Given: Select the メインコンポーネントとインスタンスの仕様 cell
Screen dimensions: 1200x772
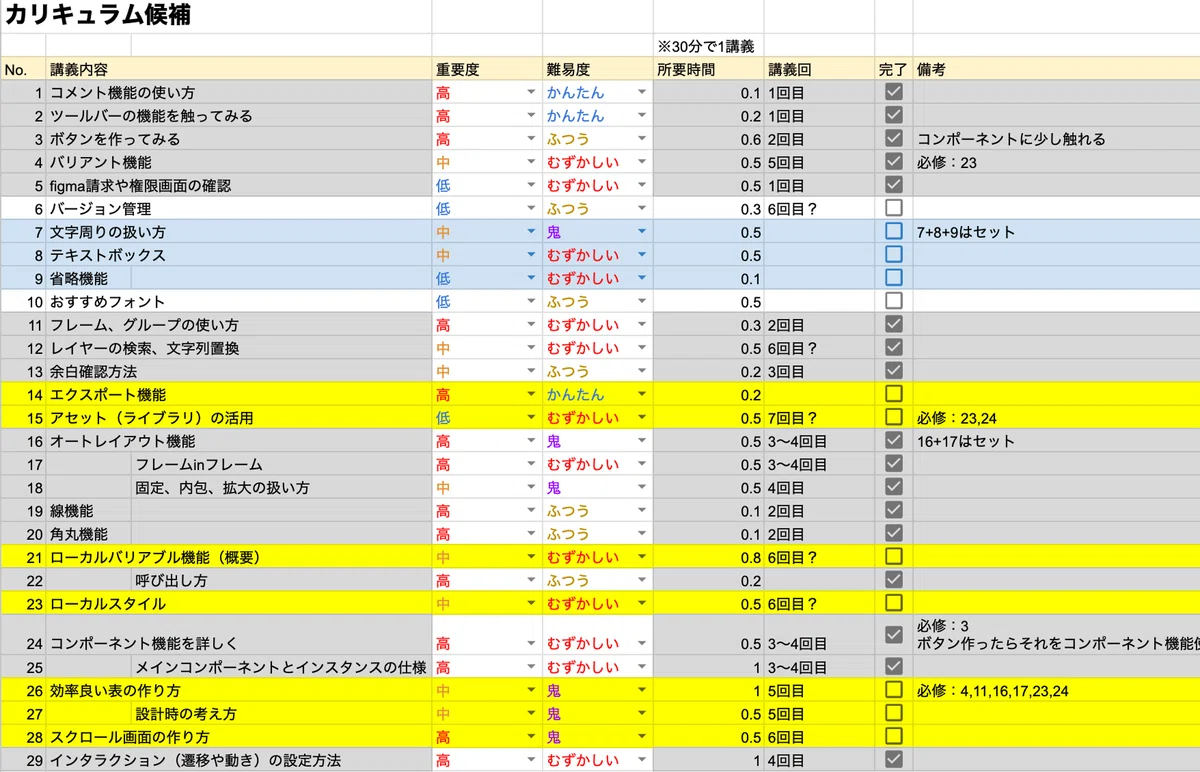Looking at the screenshot, I should [282, 667].
